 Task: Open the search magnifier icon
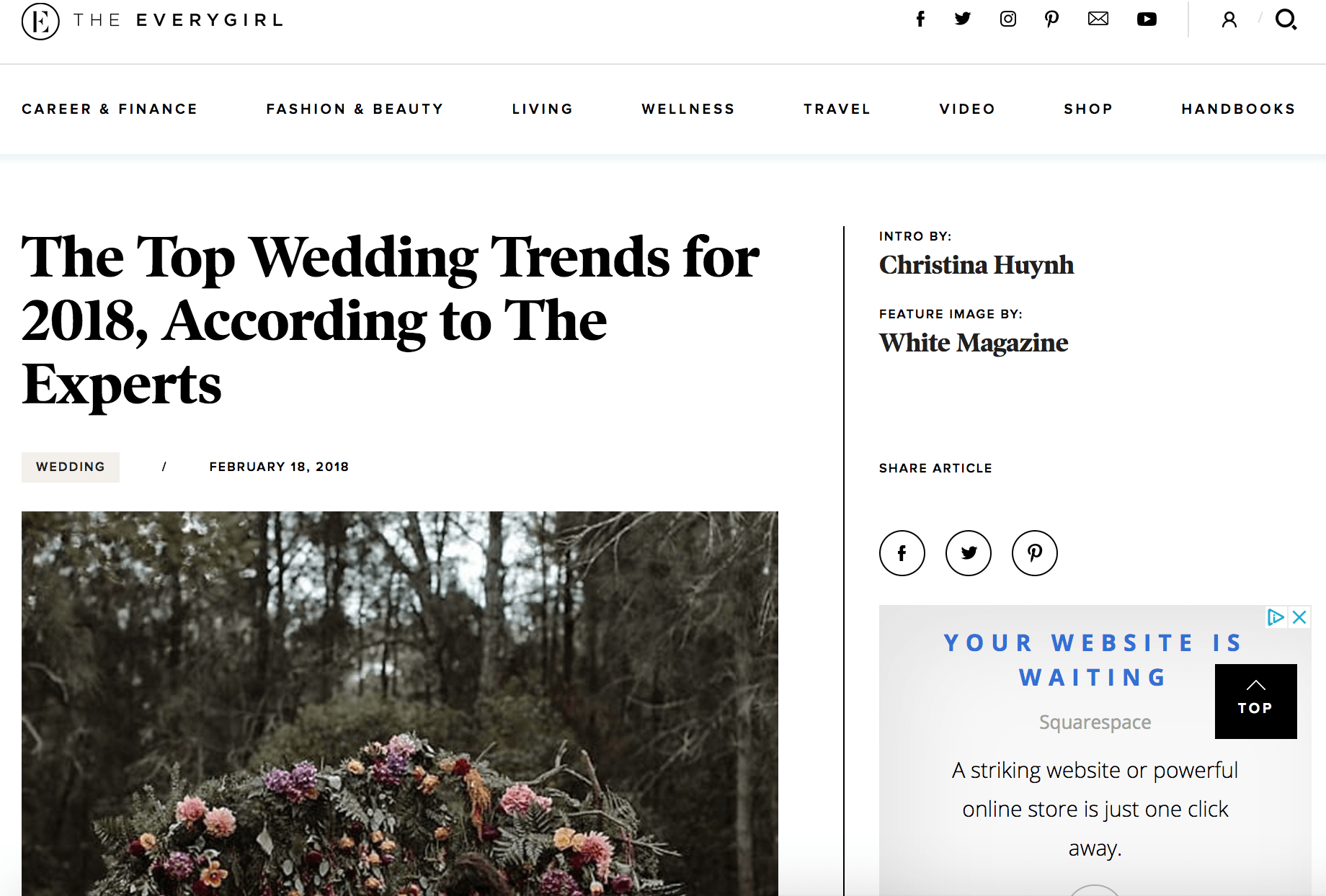[x=1286, y=19]
